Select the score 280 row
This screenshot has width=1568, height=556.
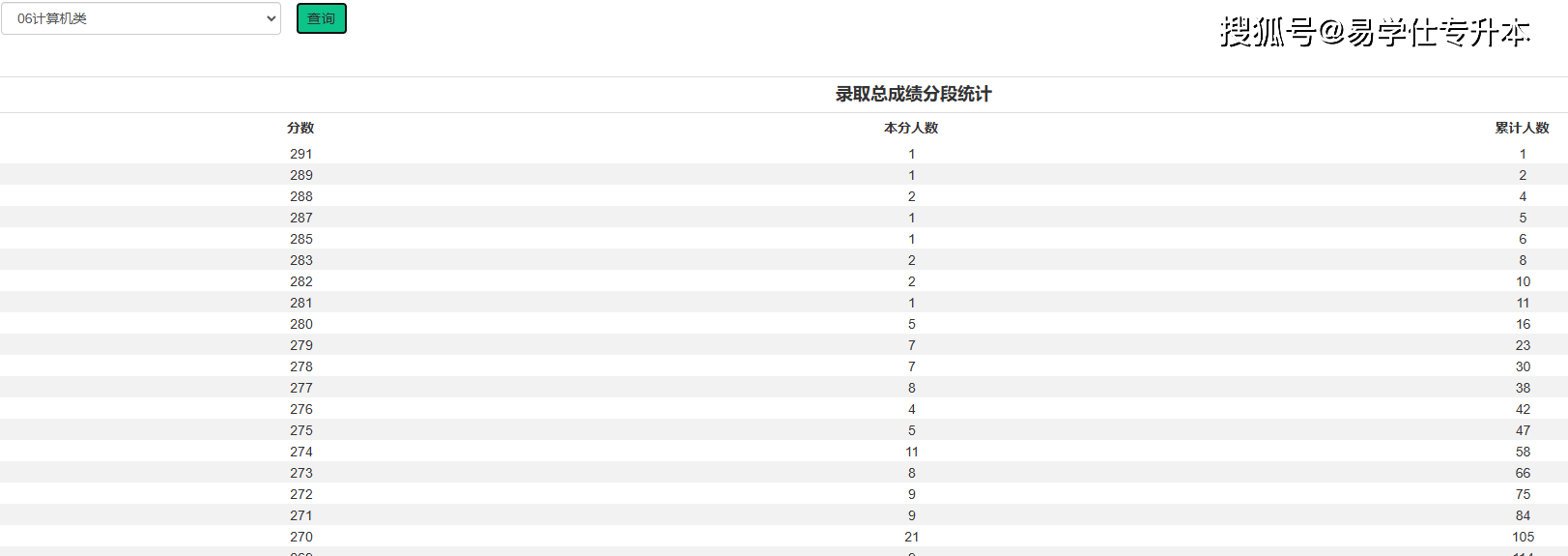coord(784,324)
